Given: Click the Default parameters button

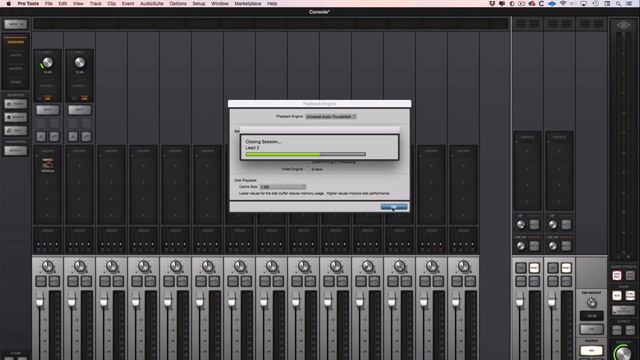Looking at the screenshot, I should pyautogui.click(x=16, y=151).
